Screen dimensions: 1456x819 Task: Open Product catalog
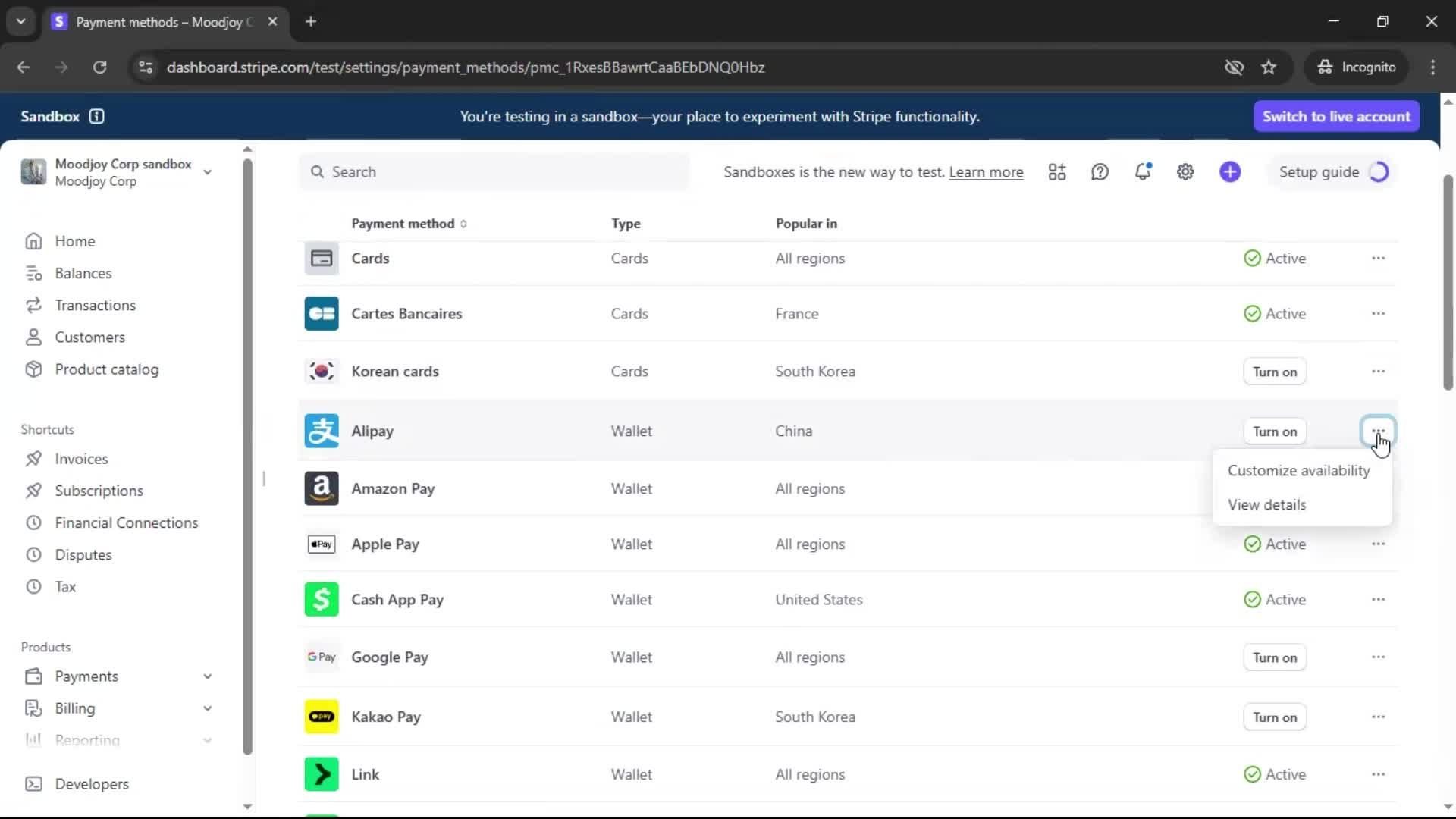pos(106,369)
